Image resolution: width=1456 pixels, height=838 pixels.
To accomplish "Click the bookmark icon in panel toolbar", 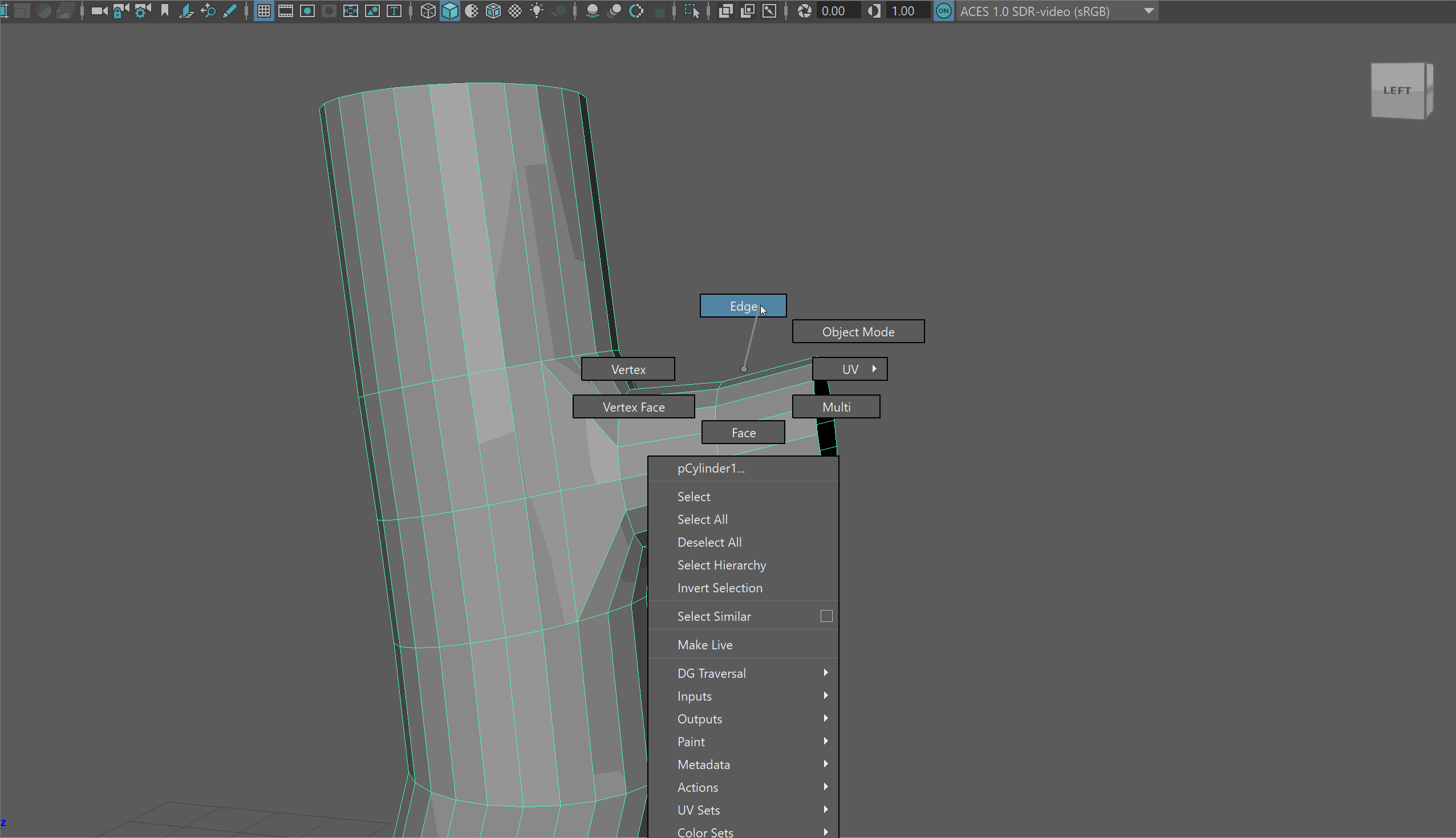I will (165, 11).
